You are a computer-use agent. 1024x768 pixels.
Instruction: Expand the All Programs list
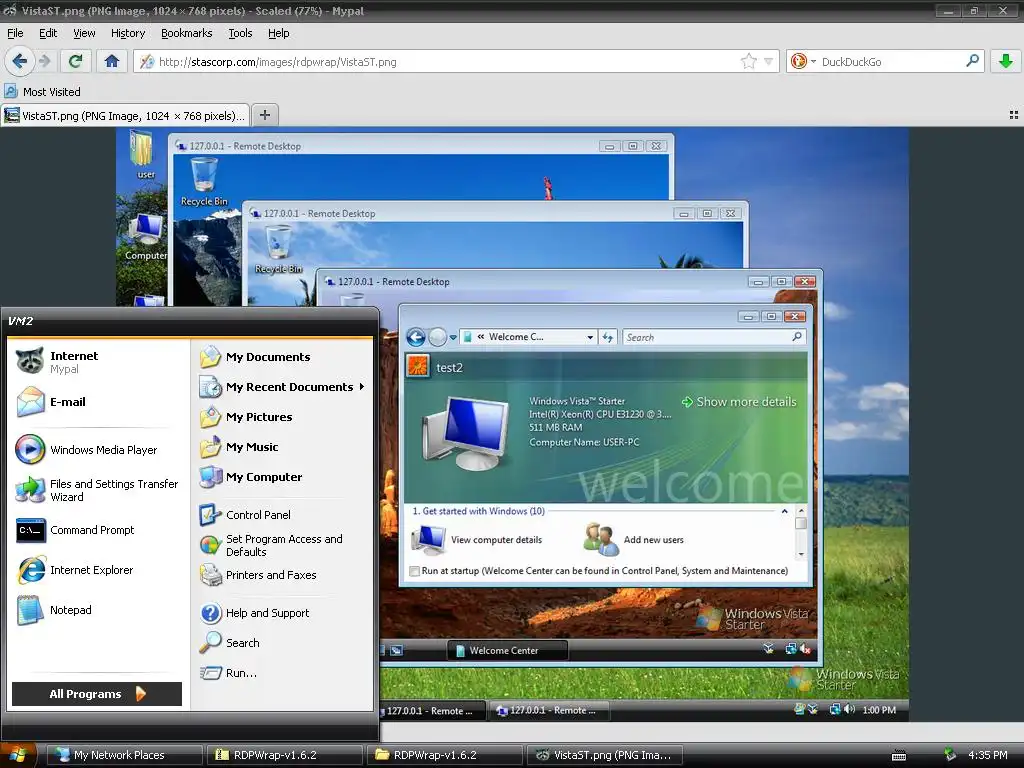(x=97, y=694)
